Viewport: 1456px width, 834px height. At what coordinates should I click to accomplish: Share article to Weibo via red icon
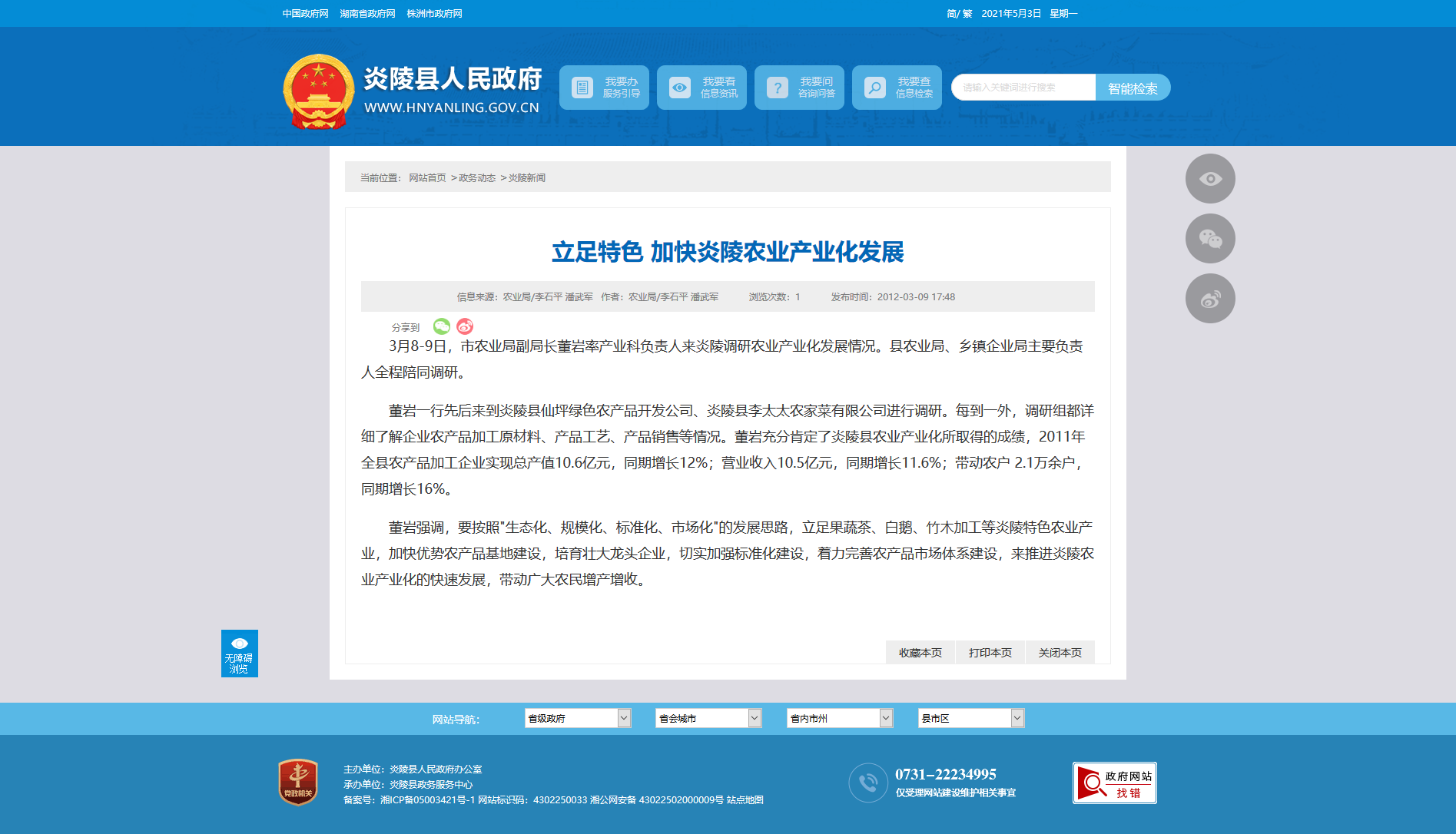point(465,326)
